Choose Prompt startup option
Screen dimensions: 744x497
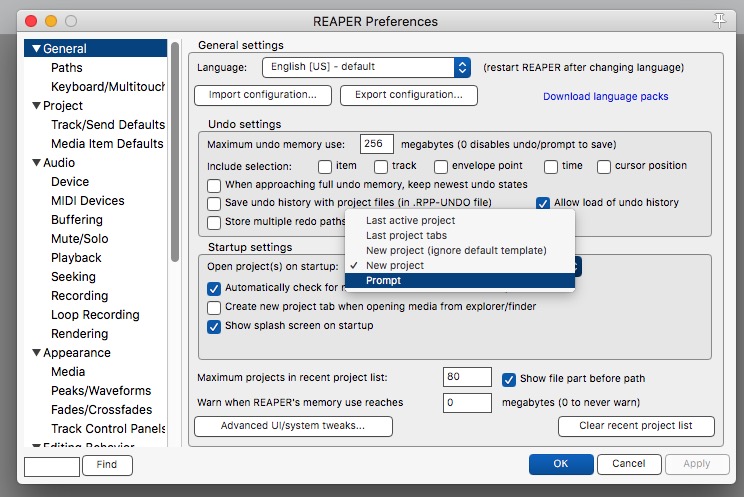[x=460, y=281]
